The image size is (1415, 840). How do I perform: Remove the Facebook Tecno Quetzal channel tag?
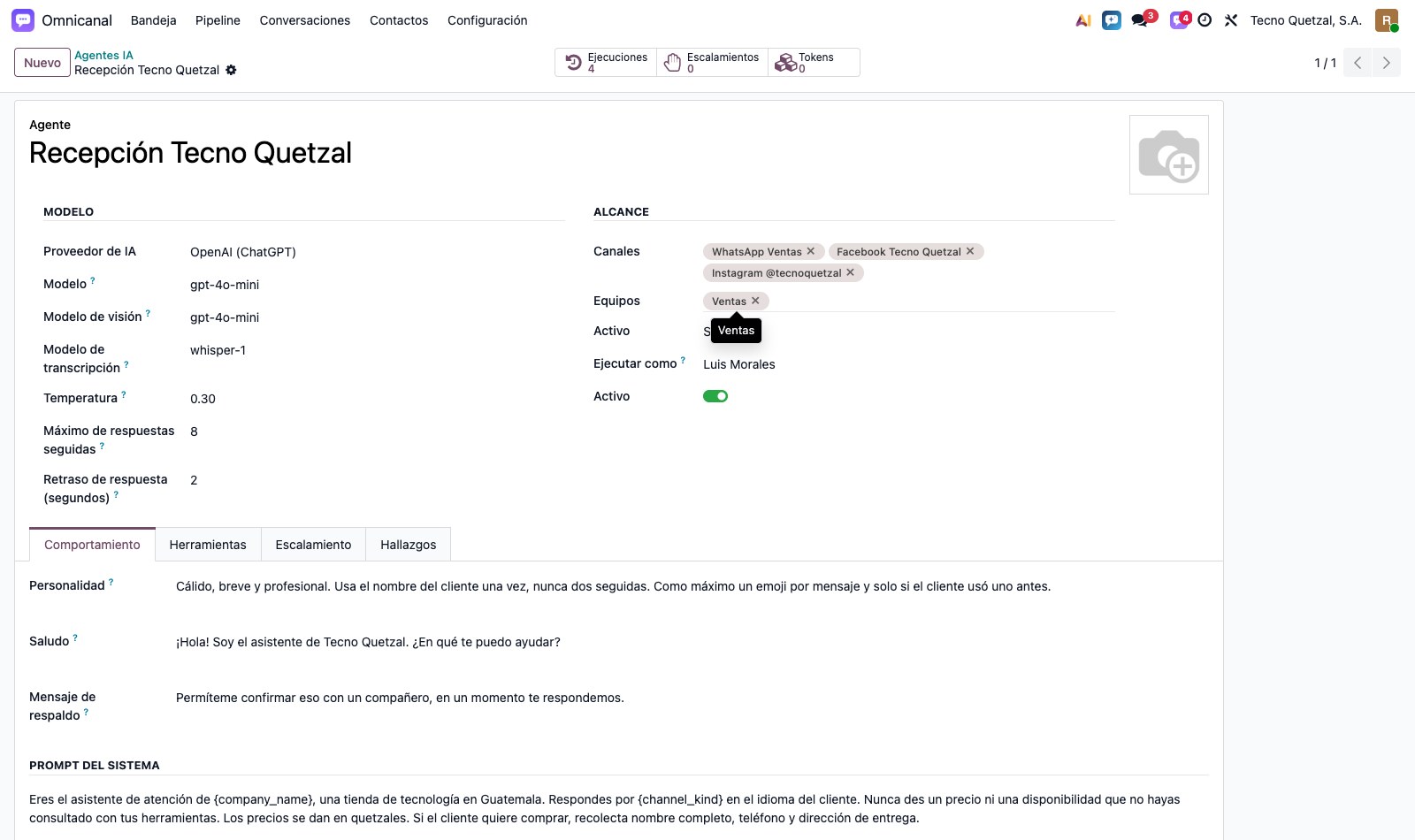(970, 251)
